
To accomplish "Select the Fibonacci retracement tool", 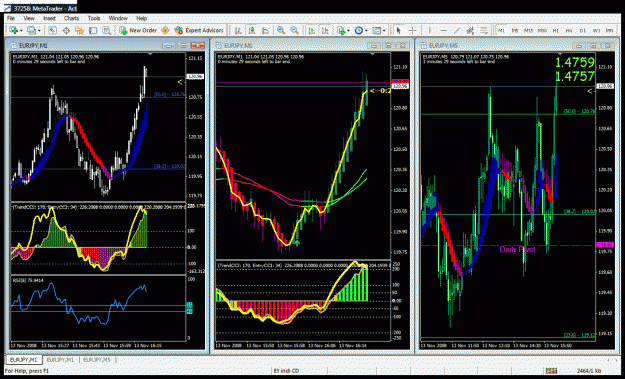I will coord(483,30).
